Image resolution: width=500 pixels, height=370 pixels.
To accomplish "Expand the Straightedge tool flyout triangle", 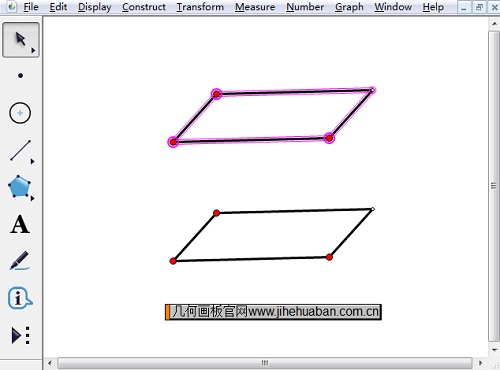I will [x=32, y=161].
